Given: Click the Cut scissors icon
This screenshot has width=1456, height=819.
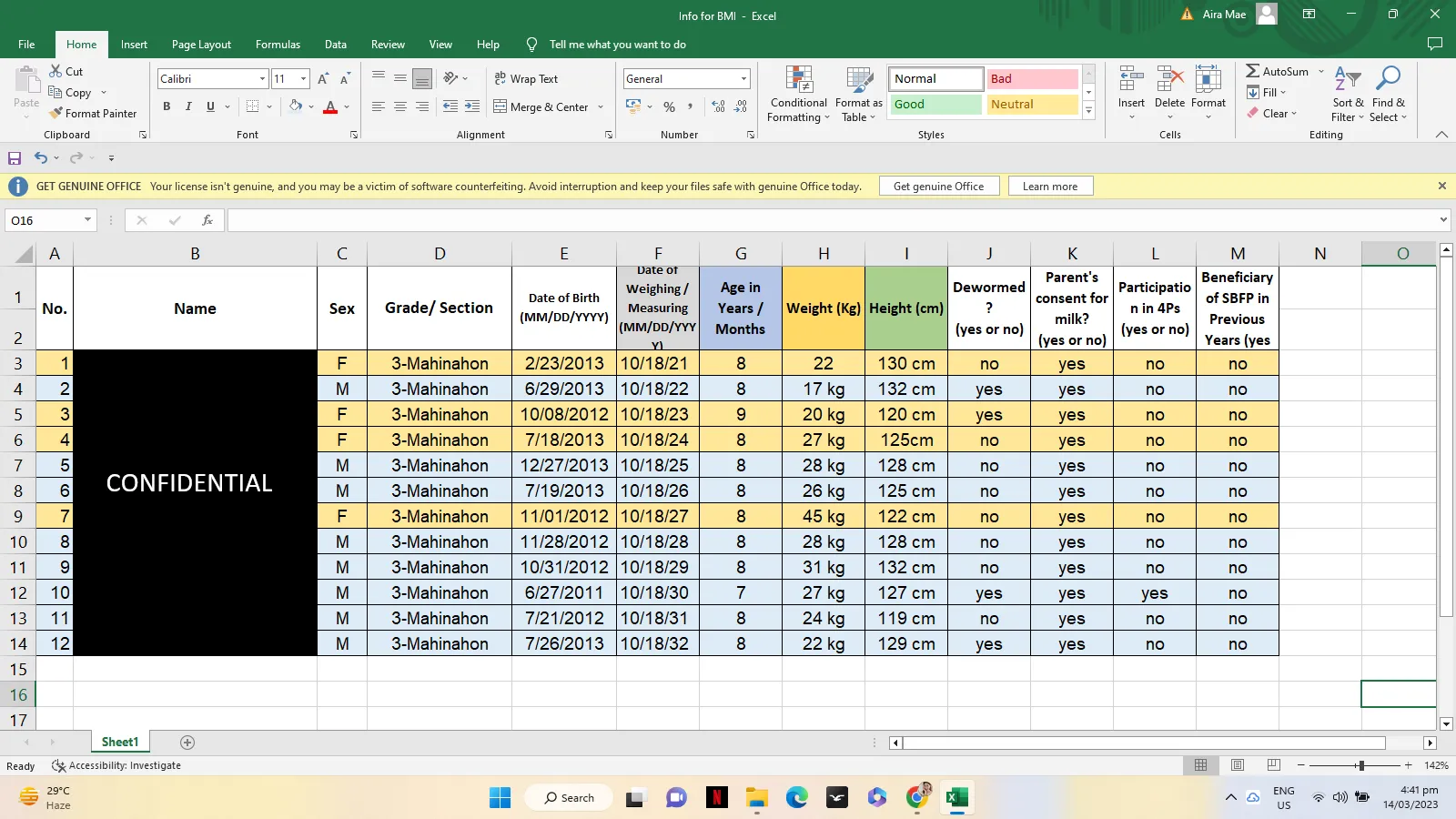Looking at the screenshot, I should (x=56, y=71).
